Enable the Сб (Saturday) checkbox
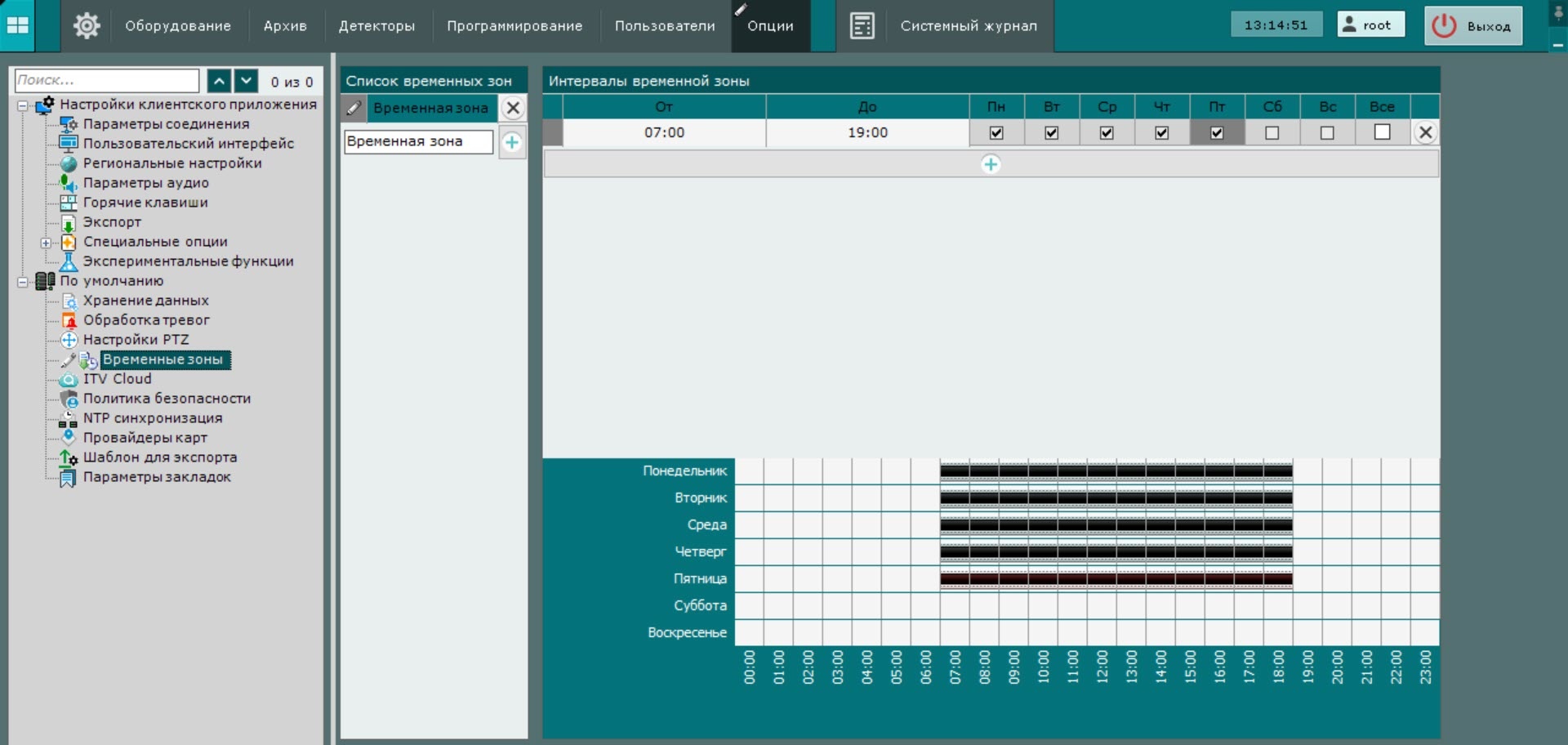Image resolution: width=1568 pixels, height=745 pixels. [1272, 132]
